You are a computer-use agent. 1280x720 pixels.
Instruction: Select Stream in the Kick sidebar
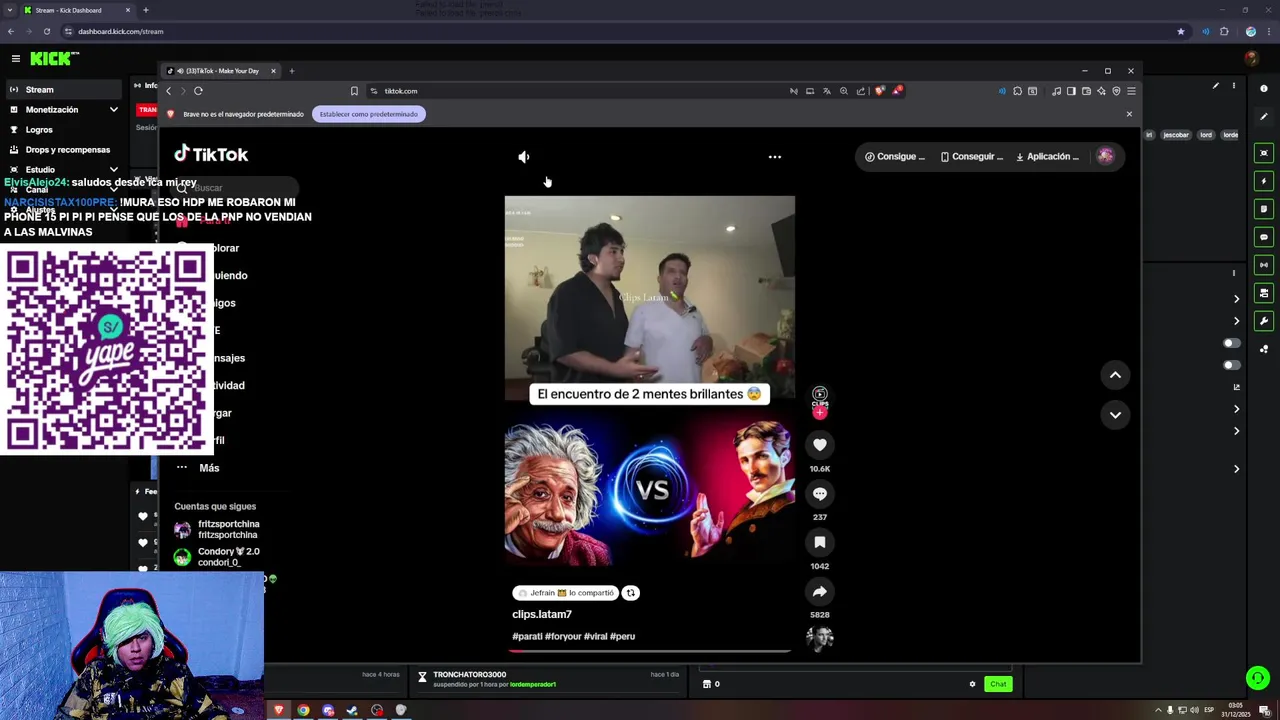pos(62,90)
